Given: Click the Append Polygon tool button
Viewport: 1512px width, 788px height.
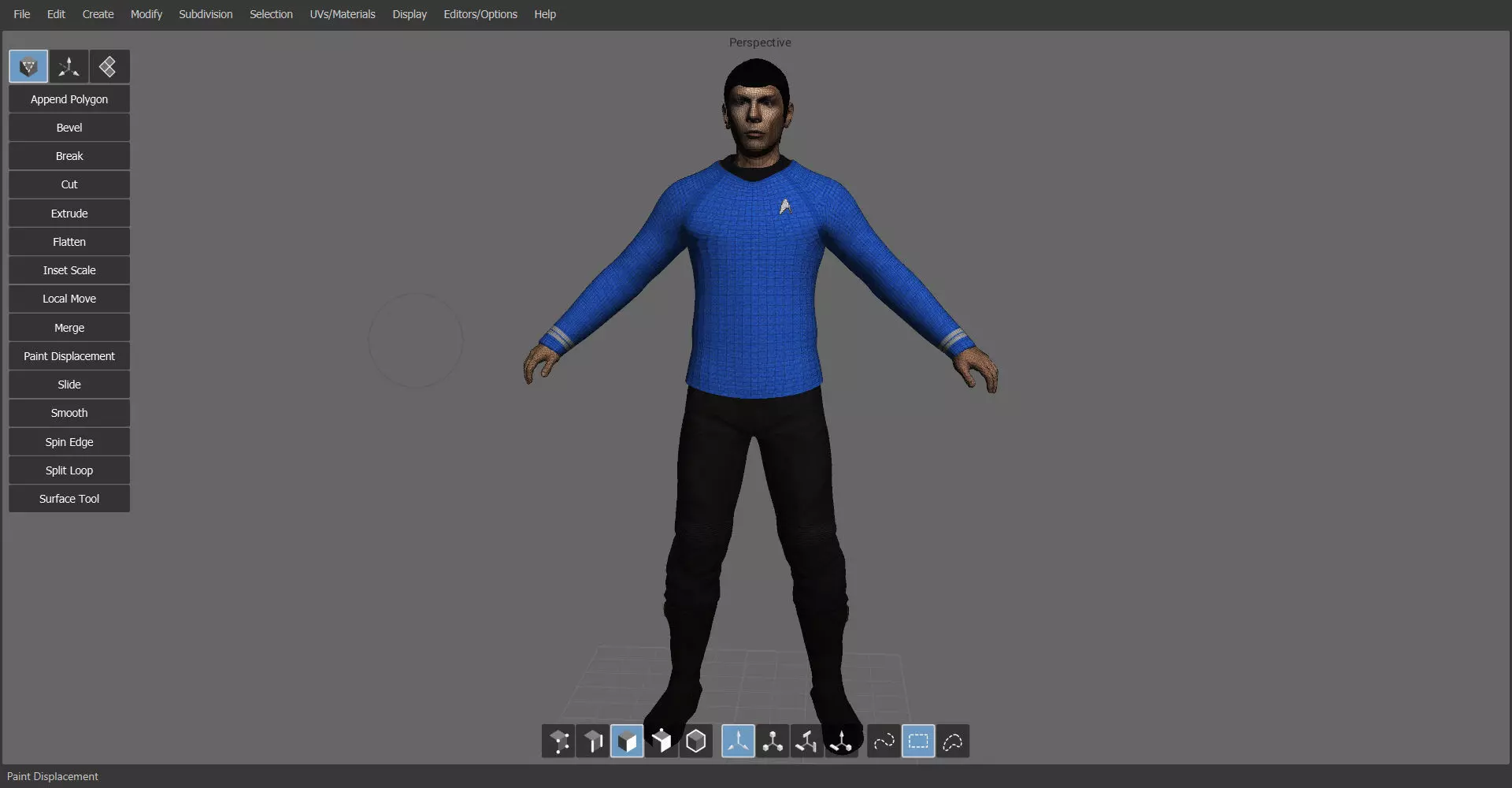Looking at the screenshot, I should pyautogui.click(x=69, y=99).
